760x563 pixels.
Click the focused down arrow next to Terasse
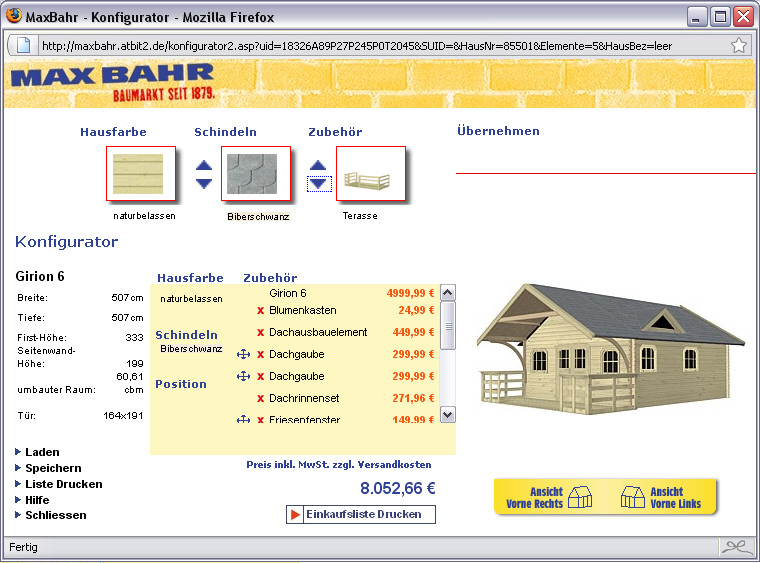point(319,184)
